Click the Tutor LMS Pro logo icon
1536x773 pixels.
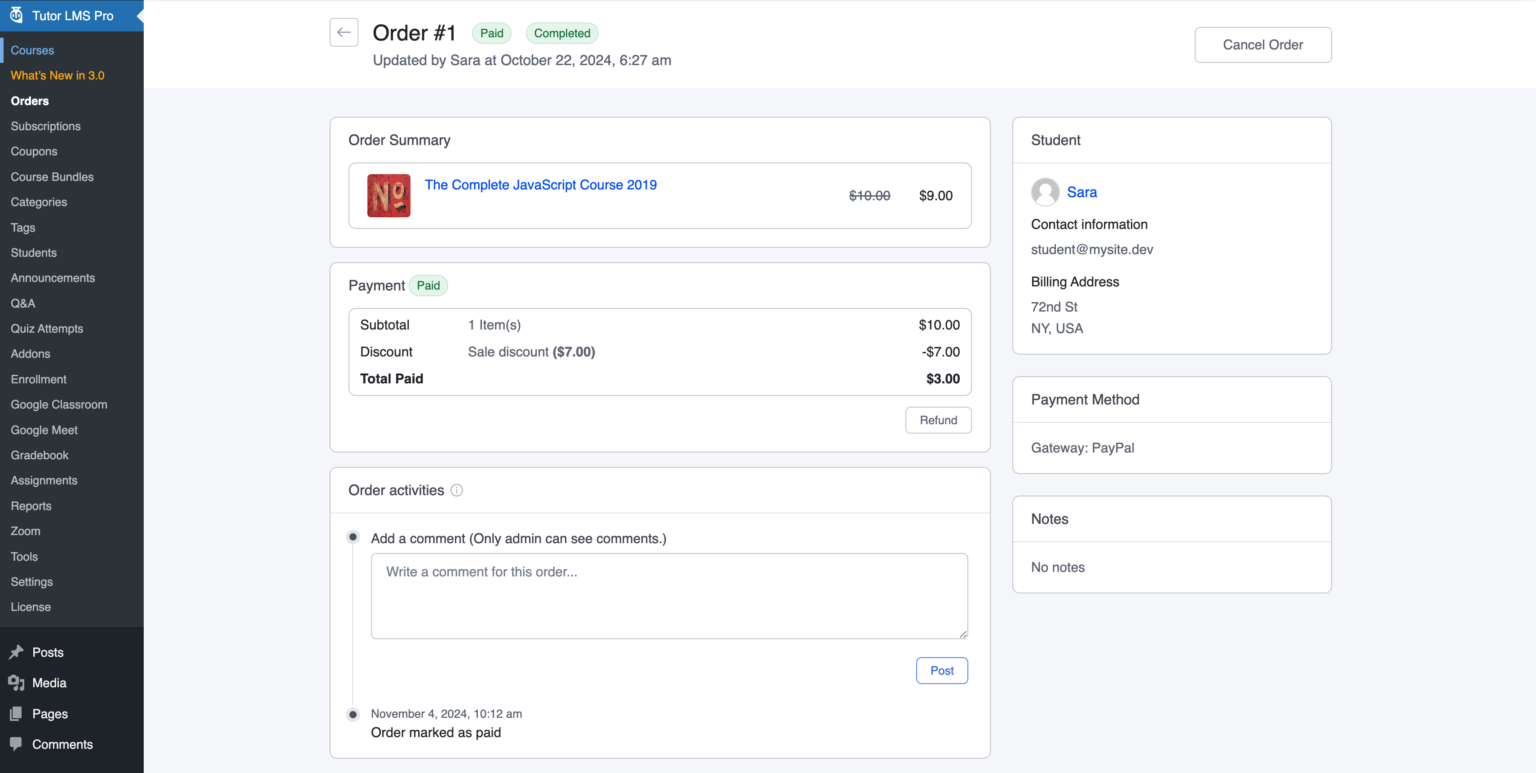16,16
